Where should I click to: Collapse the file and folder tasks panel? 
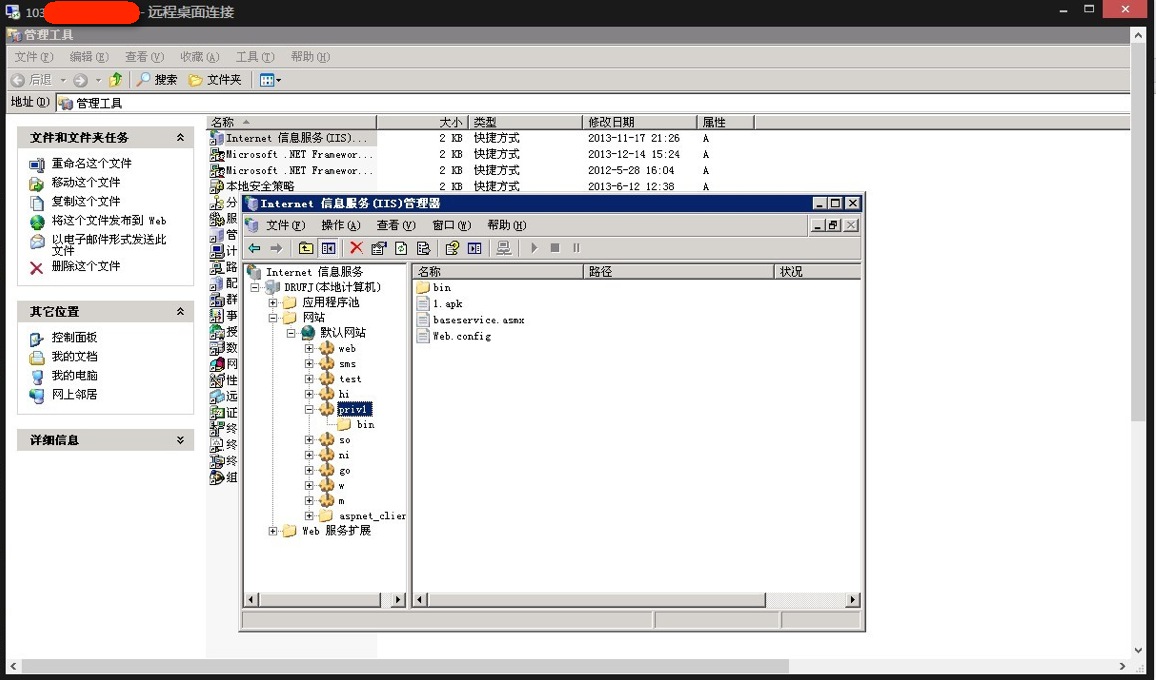pyautogui.click(x=180, y=138)
